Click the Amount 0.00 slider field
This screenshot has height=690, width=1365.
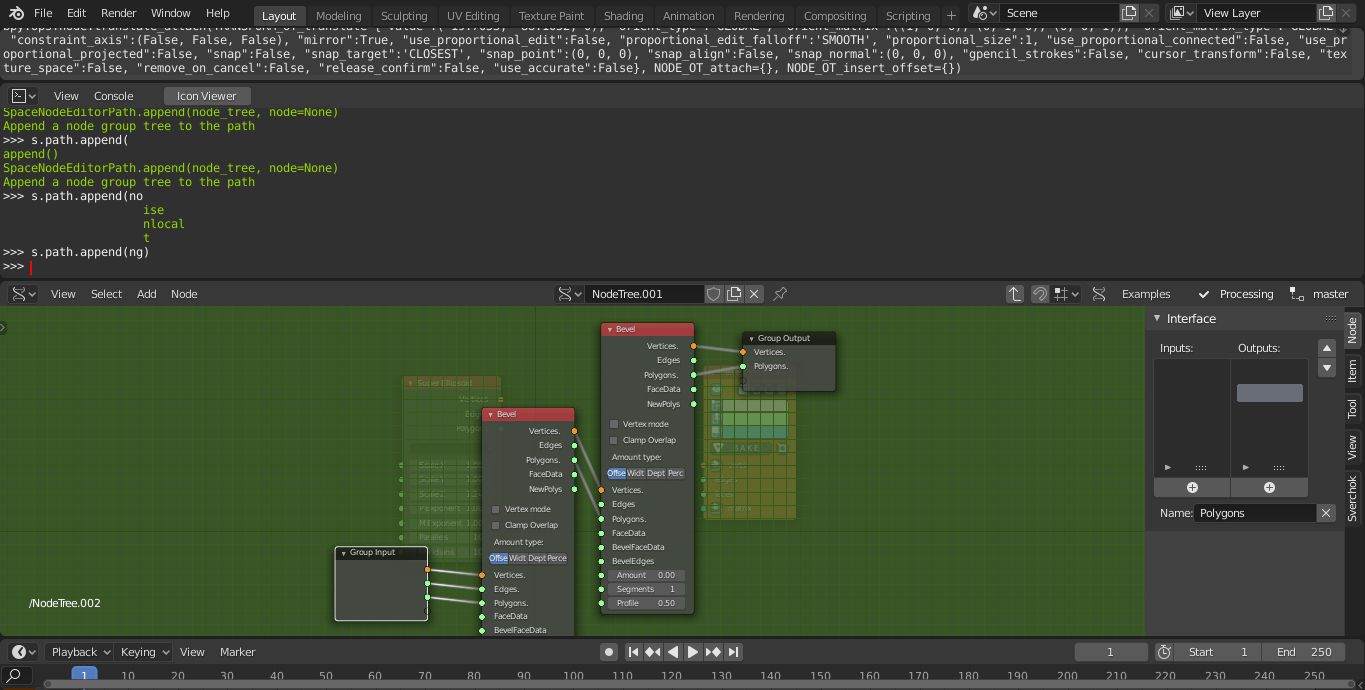[646, 575]
